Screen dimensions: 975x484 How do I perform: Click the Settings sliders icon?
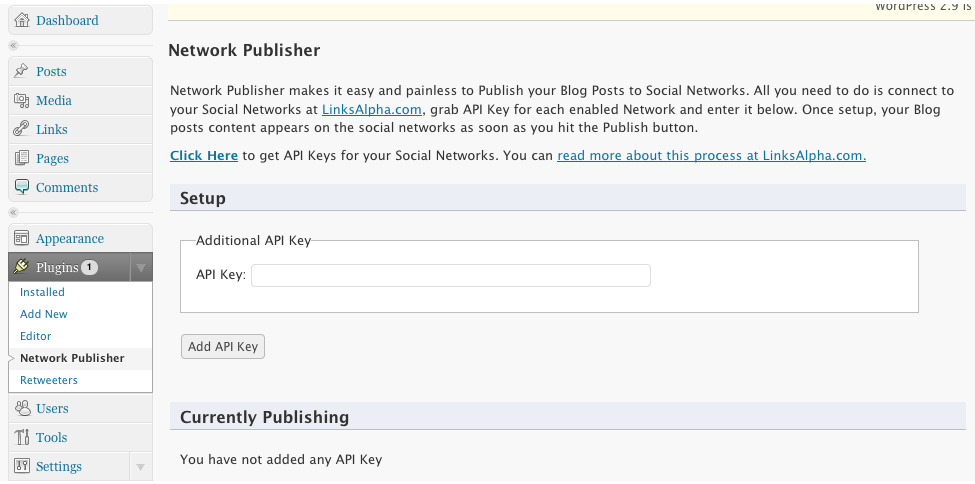click(22, 466)
